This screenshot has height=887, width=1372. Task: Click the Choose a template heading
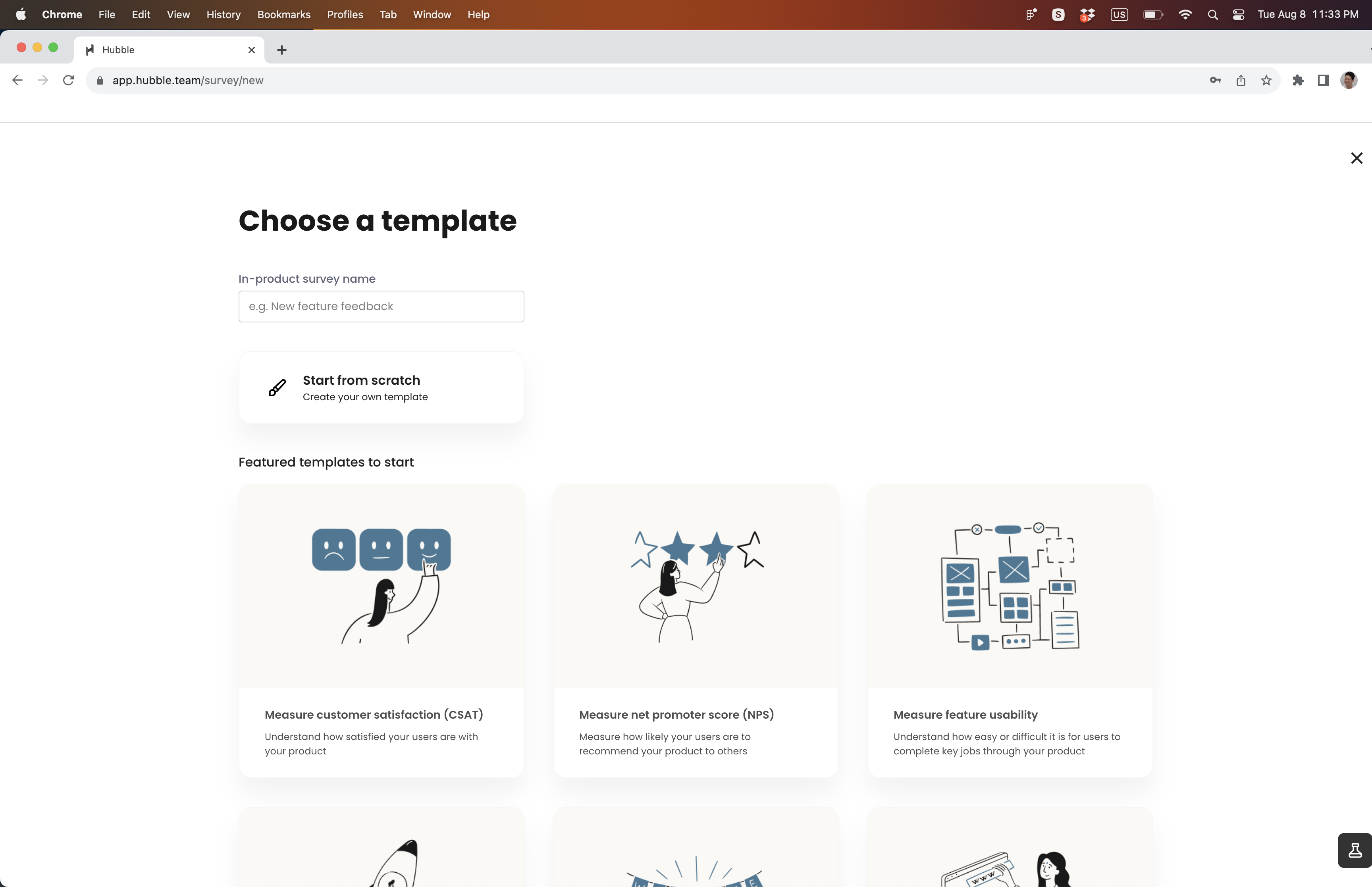tap(378, 221)
